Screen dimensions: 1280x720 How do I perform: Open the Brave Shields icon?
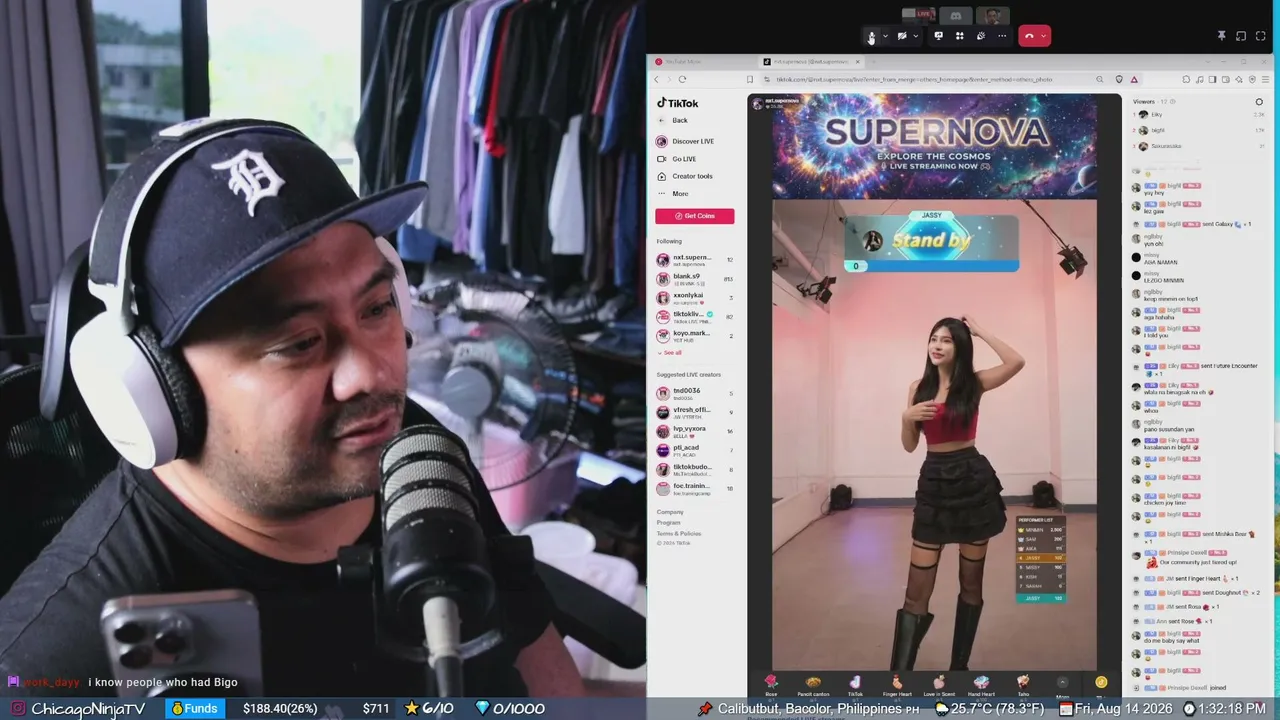coord(1120,79)
